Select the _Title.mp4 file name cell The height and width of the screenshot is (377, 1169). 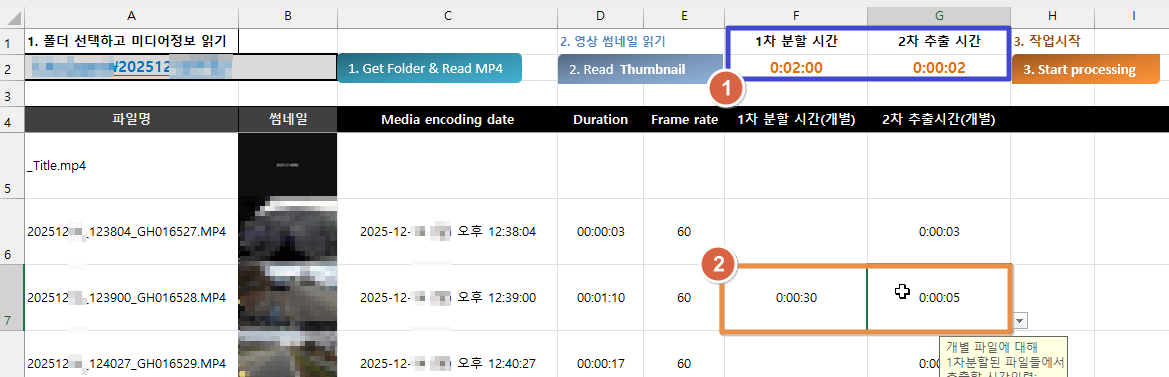[131, 165]
